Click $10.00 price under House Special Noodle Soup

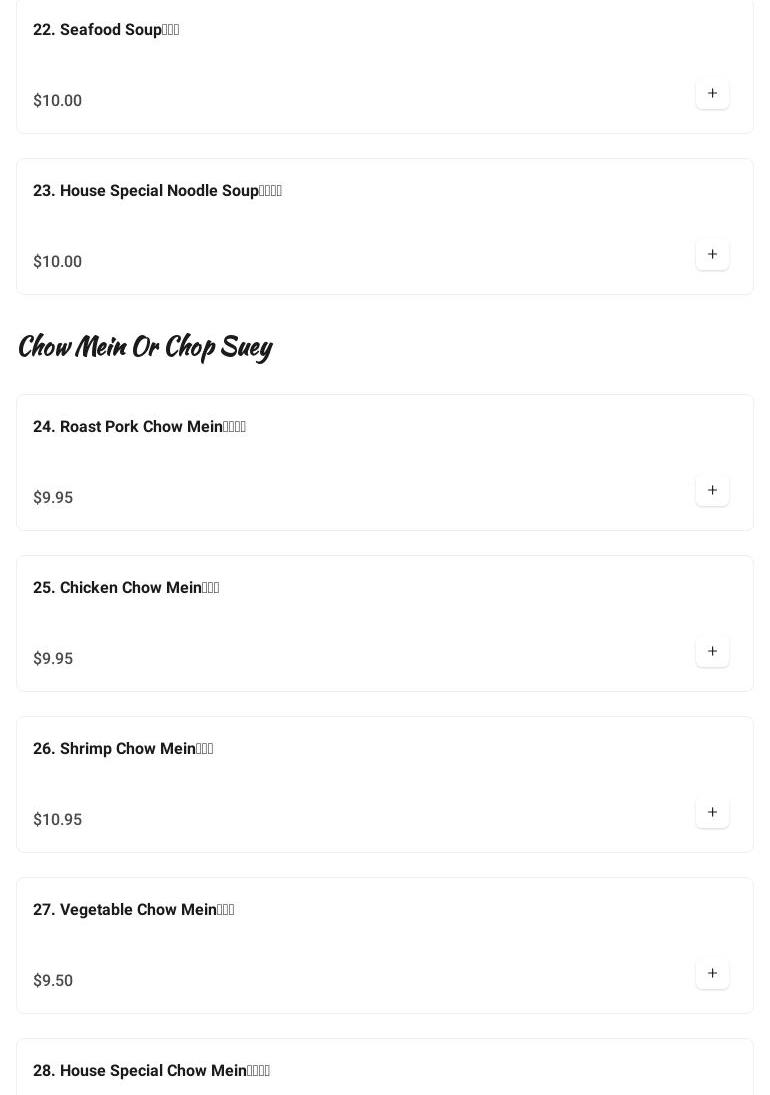tap(58, 262)
